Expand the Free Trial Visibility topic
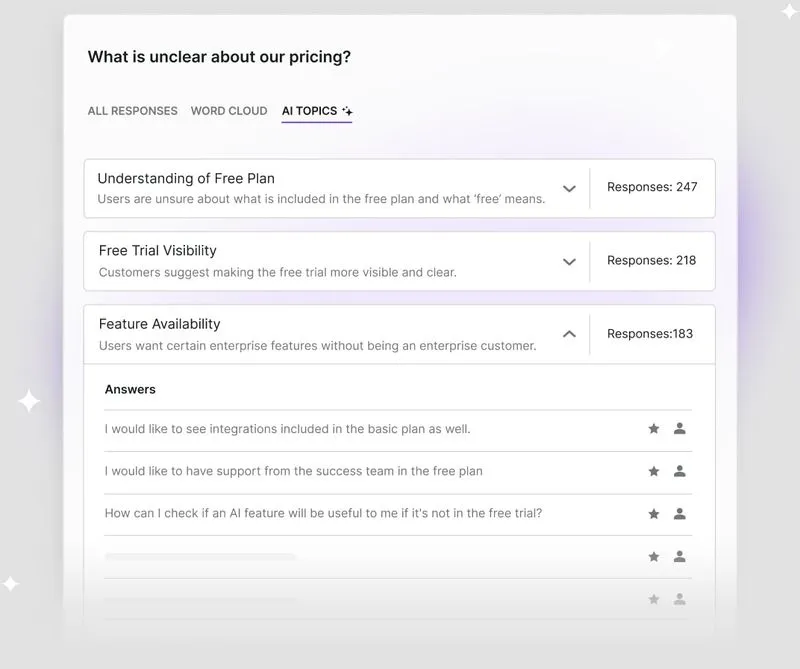 coord(569,261)
